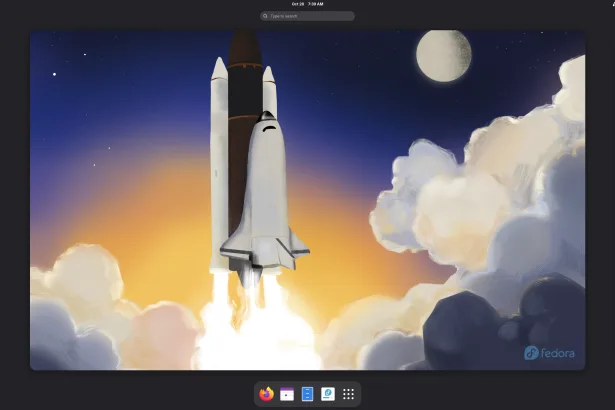Click the Fedora installer icon in the dock
The width and height of the screenshot is (615, 410).
327,394
